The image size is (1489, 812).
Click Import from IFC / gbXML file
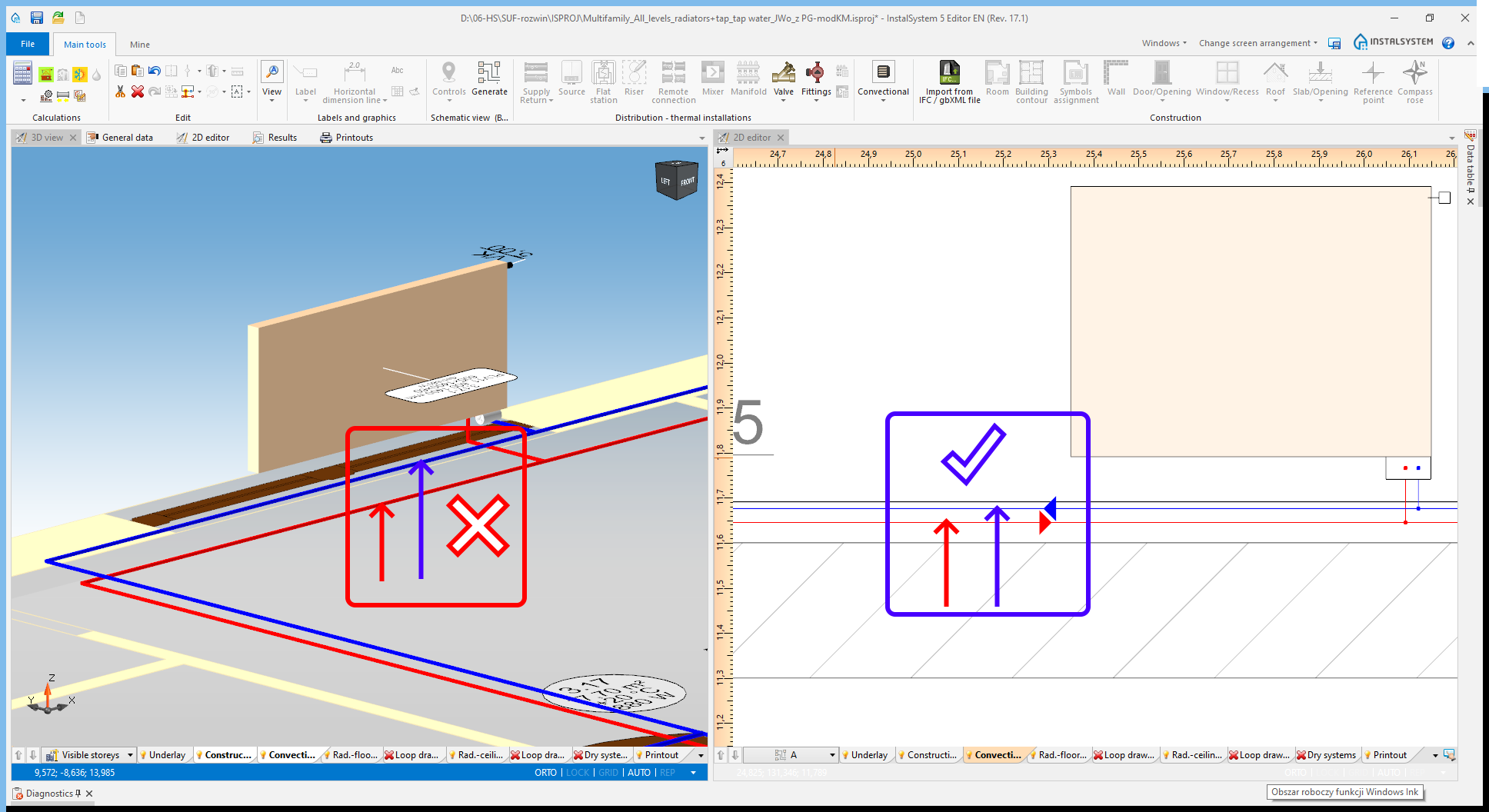click(x=949, y=82)
